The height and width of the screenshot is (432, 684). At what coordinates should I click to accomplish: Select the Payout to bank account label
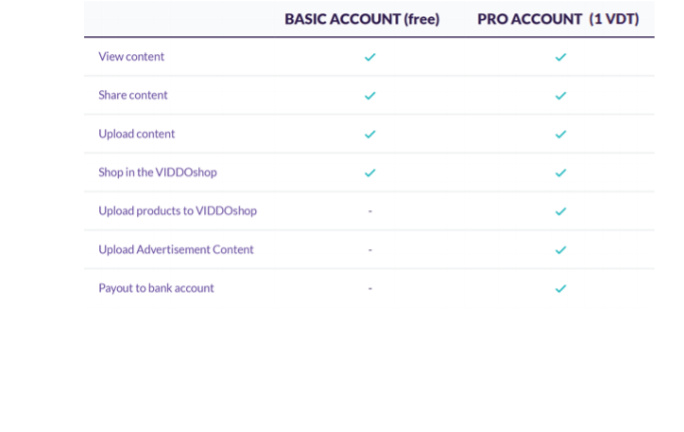(x=156, y=288)
